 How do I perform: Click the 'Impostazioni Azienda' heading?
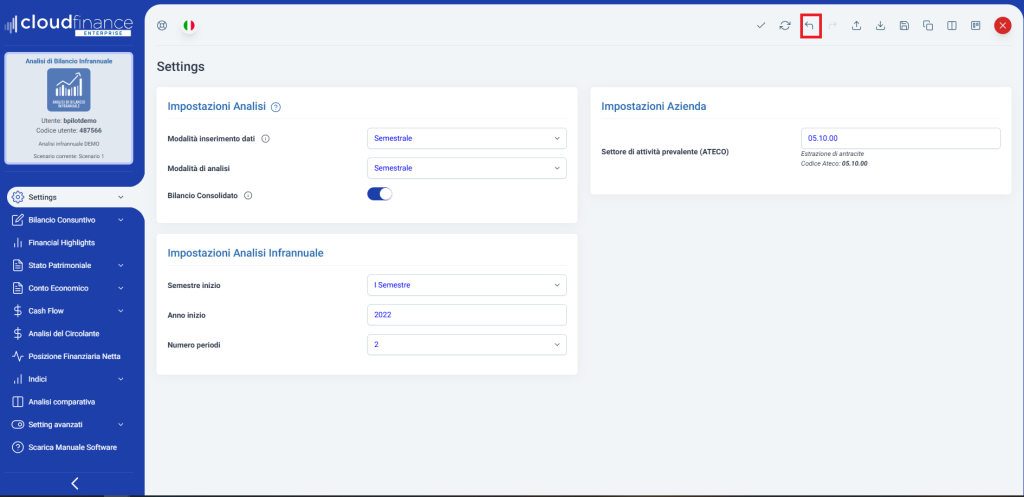pos(654,106)
